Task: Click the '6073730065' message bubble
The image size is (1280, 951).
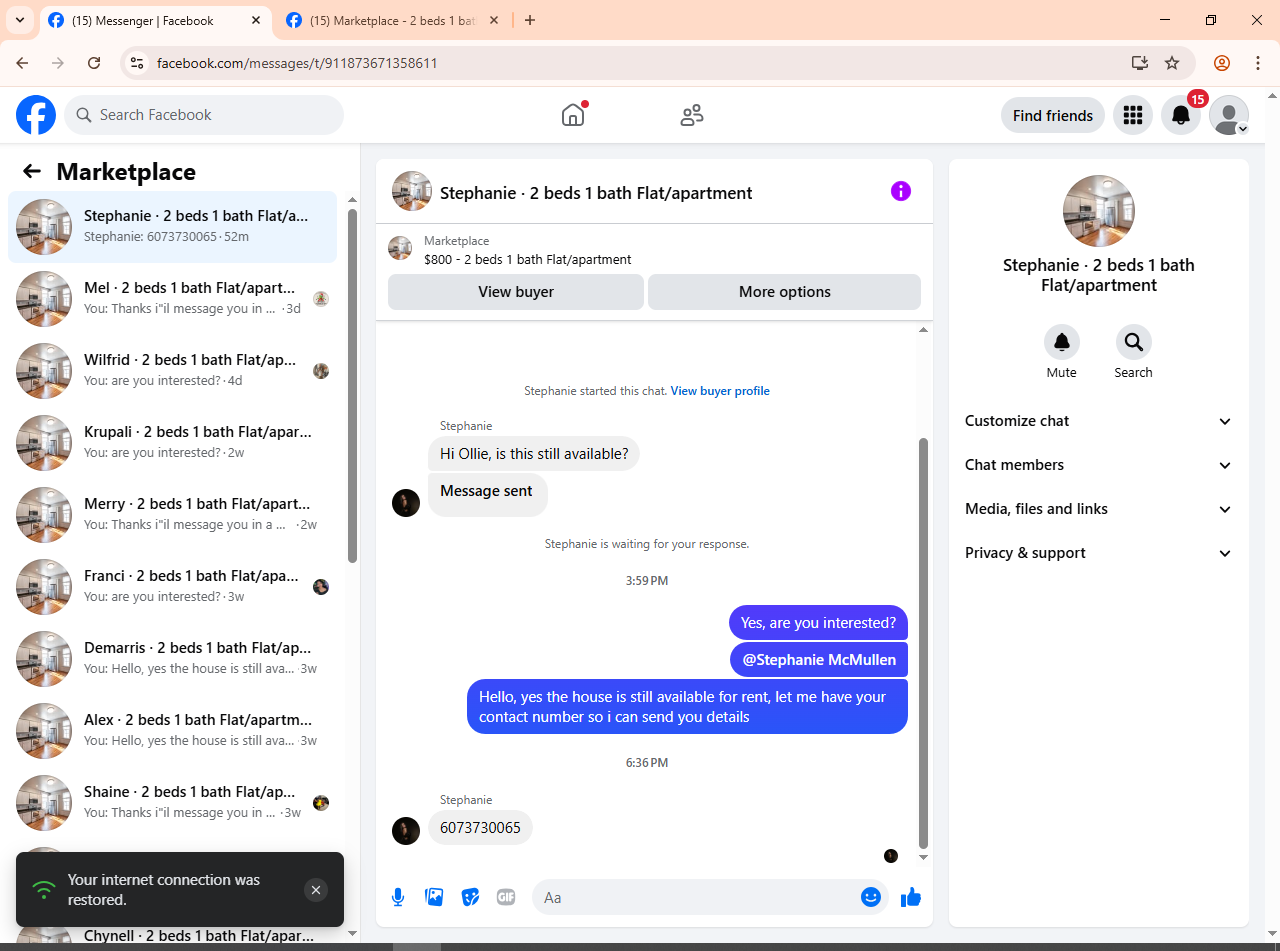Action: (480, 828)
